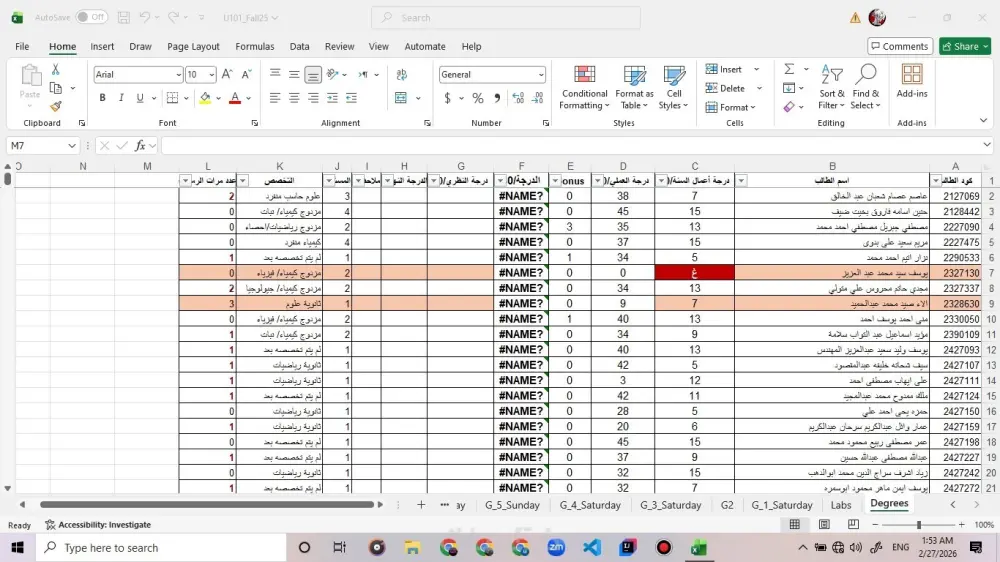Open the General number format dropdown

point(541,75)
